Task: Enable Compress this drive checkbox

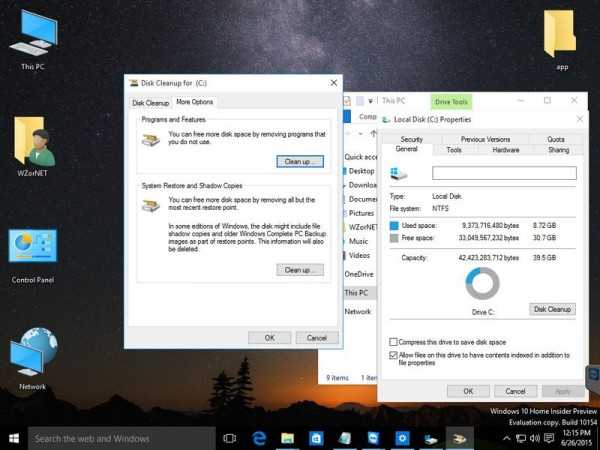Action: click(393, 342)
